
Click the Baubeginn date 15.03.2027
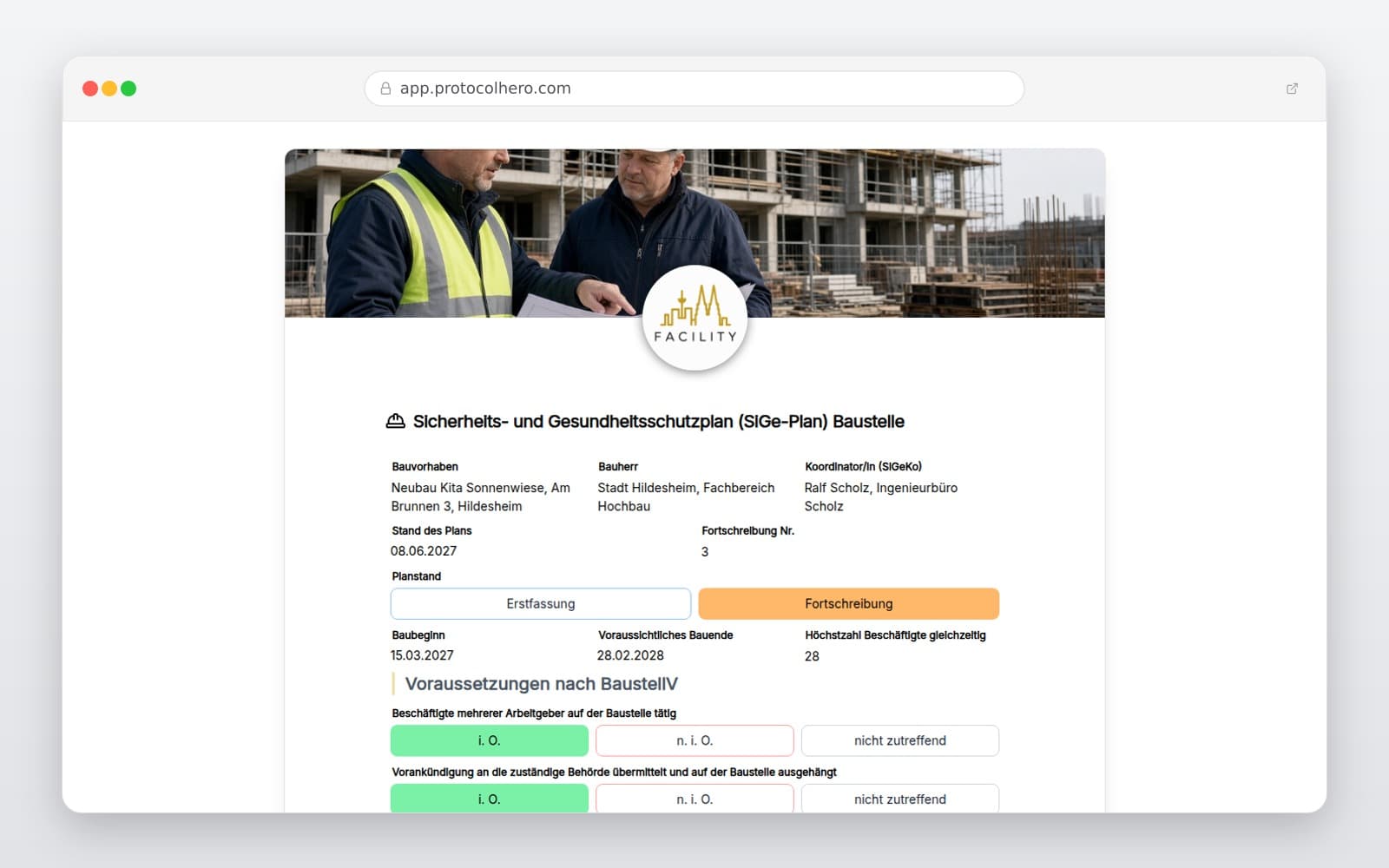422,655
